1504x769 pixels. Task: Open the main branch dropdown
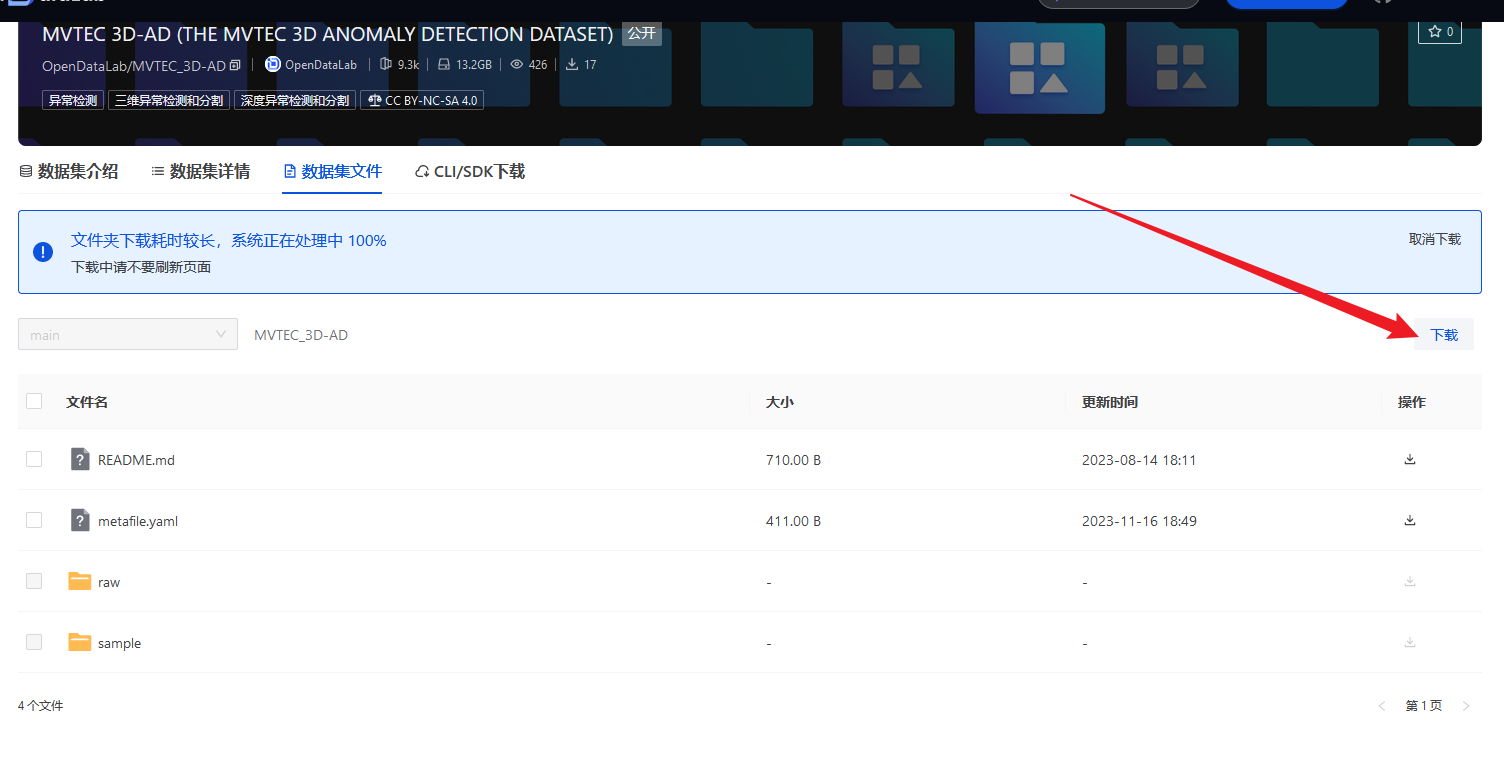127,334
